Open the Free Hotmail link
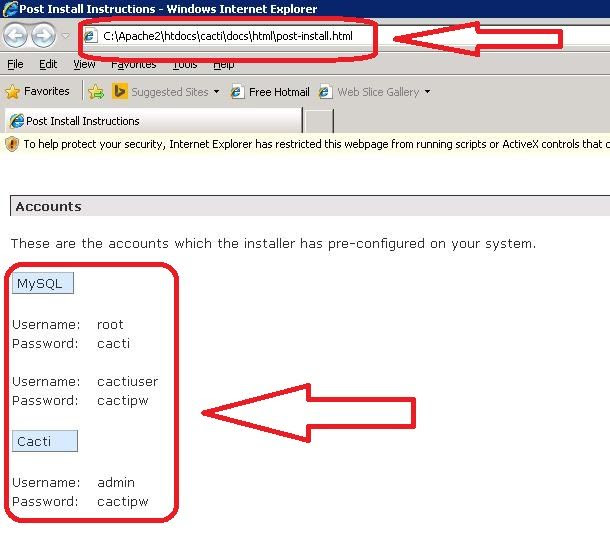The height and width of the screenshot is (556, 610). point(279,92)
